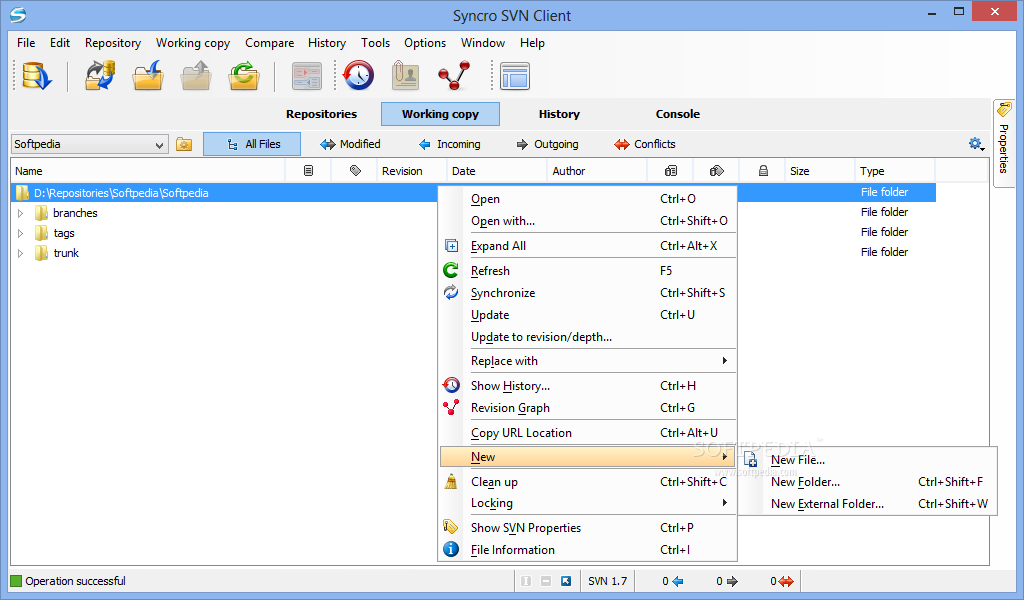Viewport: 1024px width, 600px height.
Task: Open the Tools menu
Action: click(x=375, y=43)
